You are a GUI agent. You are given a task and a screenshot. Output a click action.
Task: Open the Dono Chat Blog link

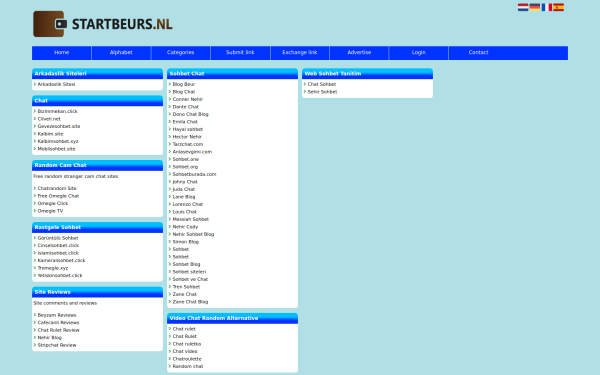191,114
